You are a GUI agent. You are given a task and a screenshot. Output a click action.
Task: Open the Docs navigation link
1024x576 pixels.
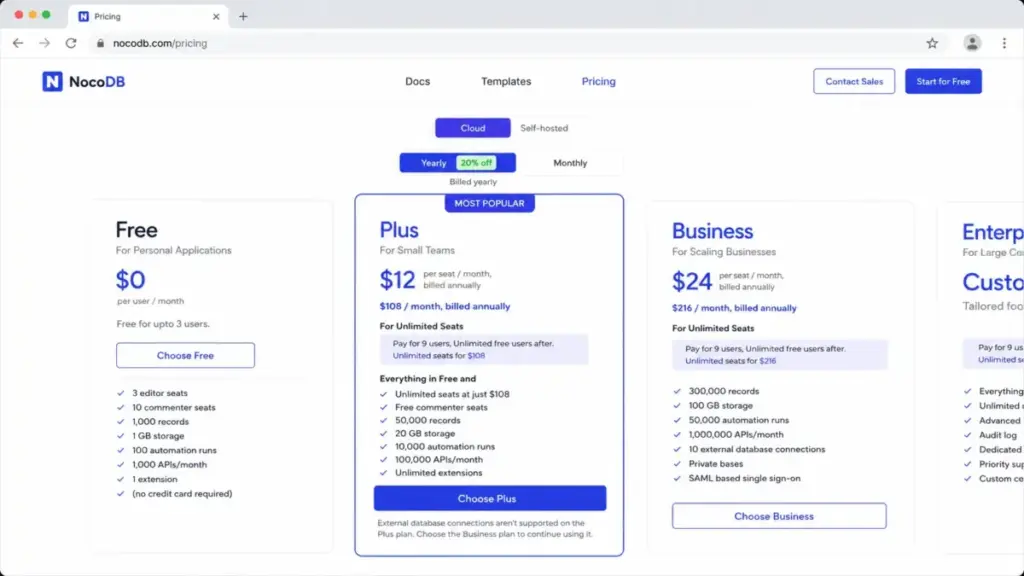coord(417,82)
